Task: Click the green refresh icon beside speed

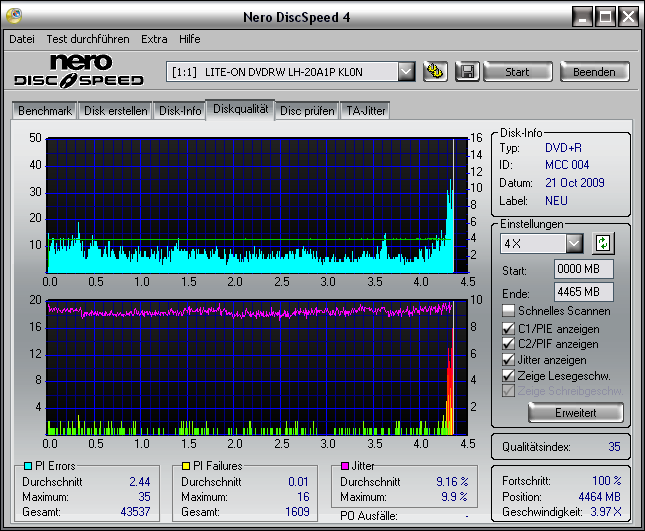Action: pyautogui.click(x=602, y=243)
